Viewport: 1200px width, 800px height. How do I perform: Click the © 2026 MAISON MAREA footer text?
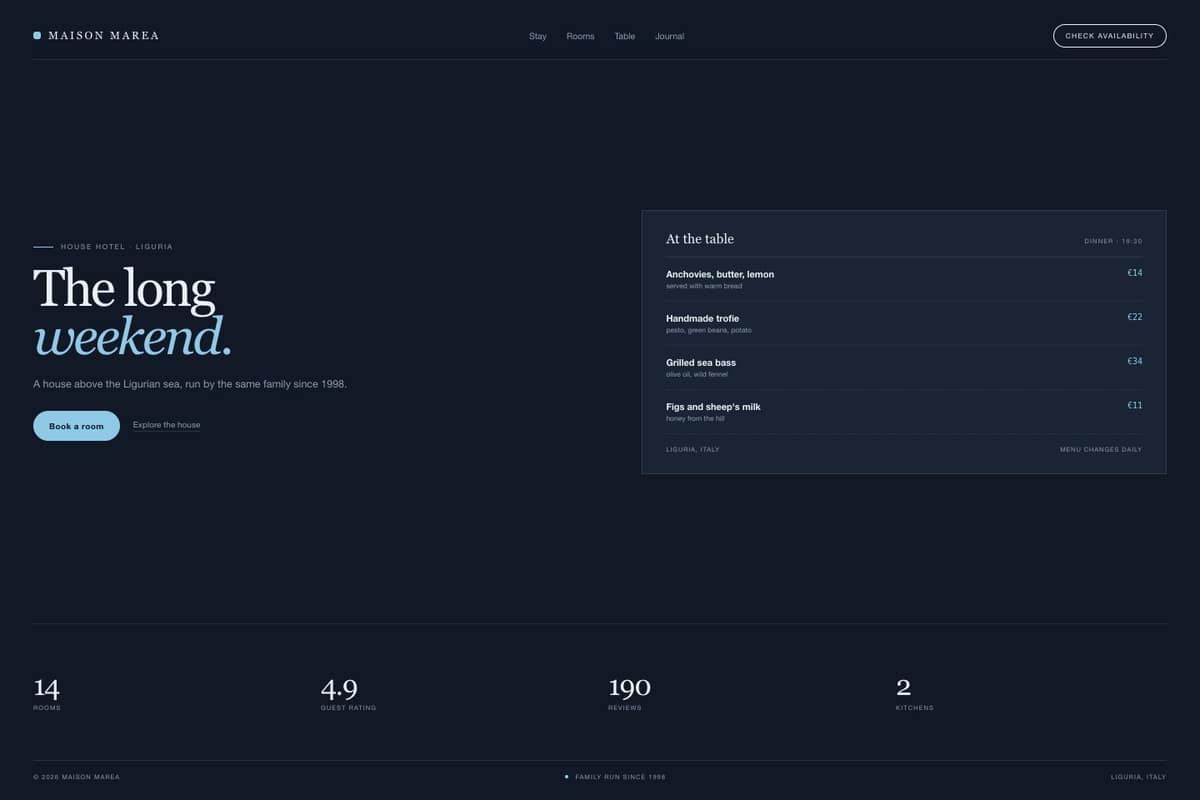click(x=76, y=777)
